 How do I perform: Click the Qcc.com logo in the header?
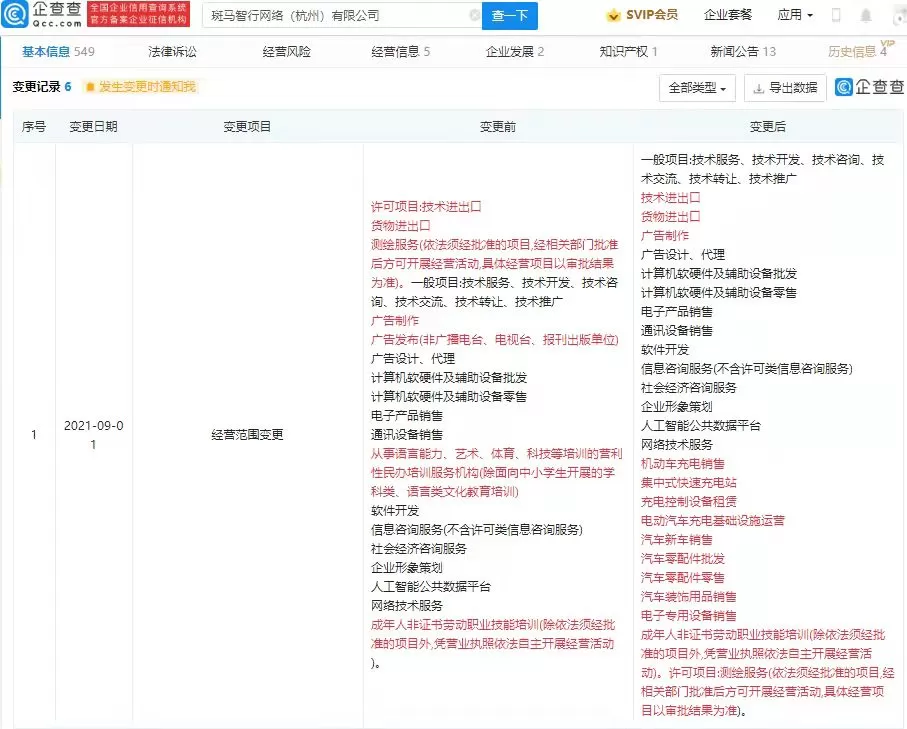coord(42,14)
